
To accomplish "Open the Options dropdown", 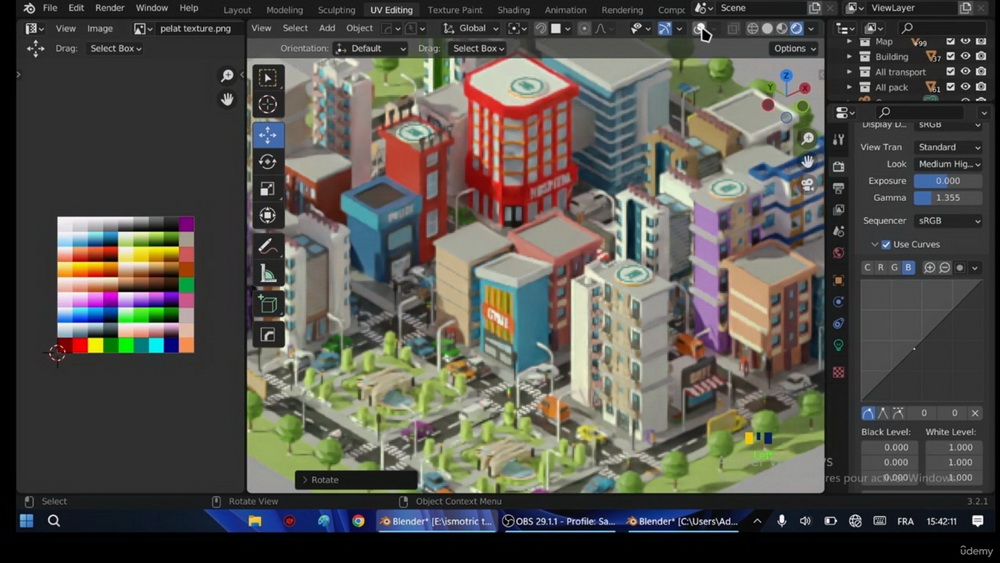I will pyautogui.click(x=794, y=48).
